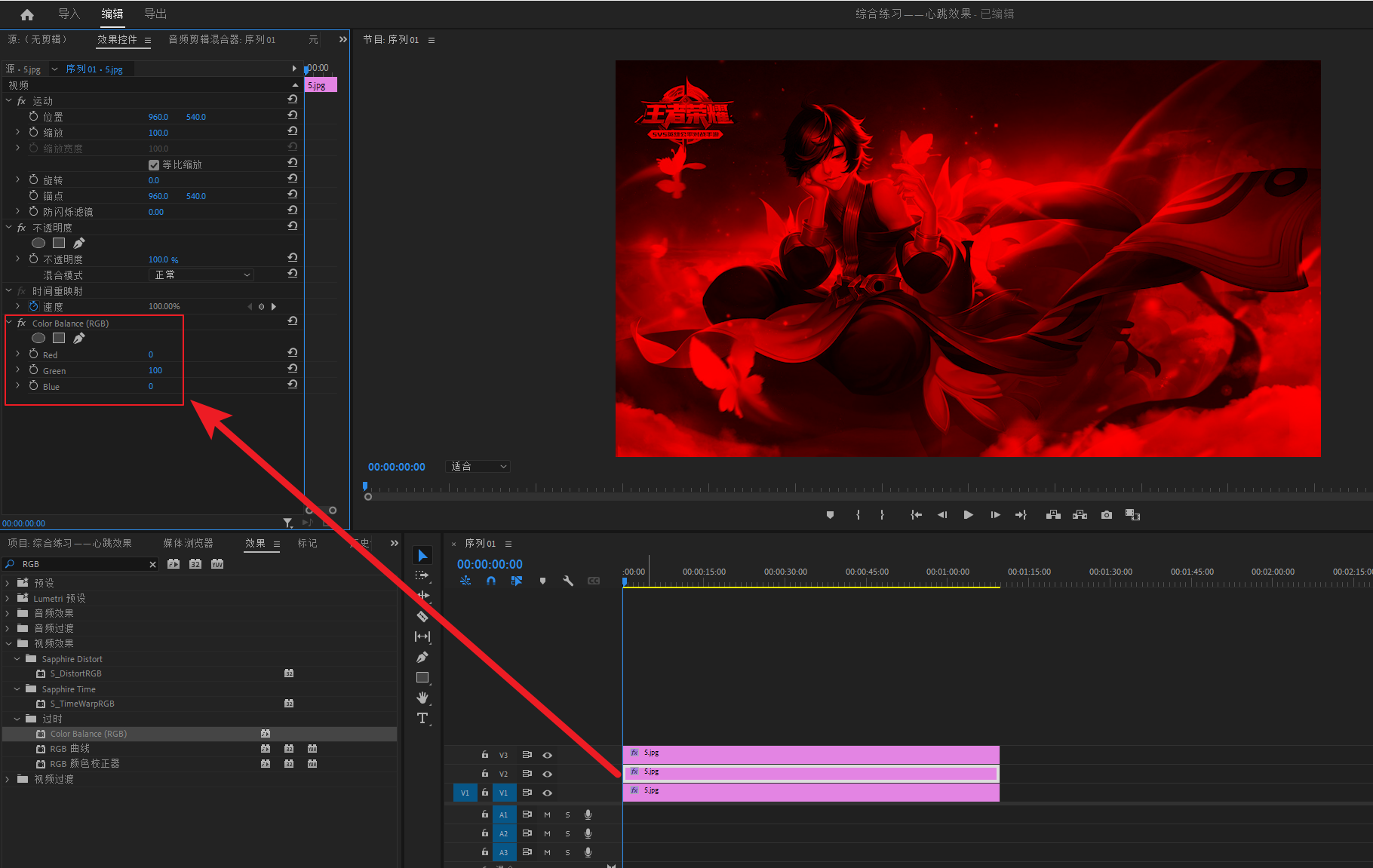Open the 适合 zoom level dropdown
This screenshot has height=868, width=1373.
click(478, 467)
